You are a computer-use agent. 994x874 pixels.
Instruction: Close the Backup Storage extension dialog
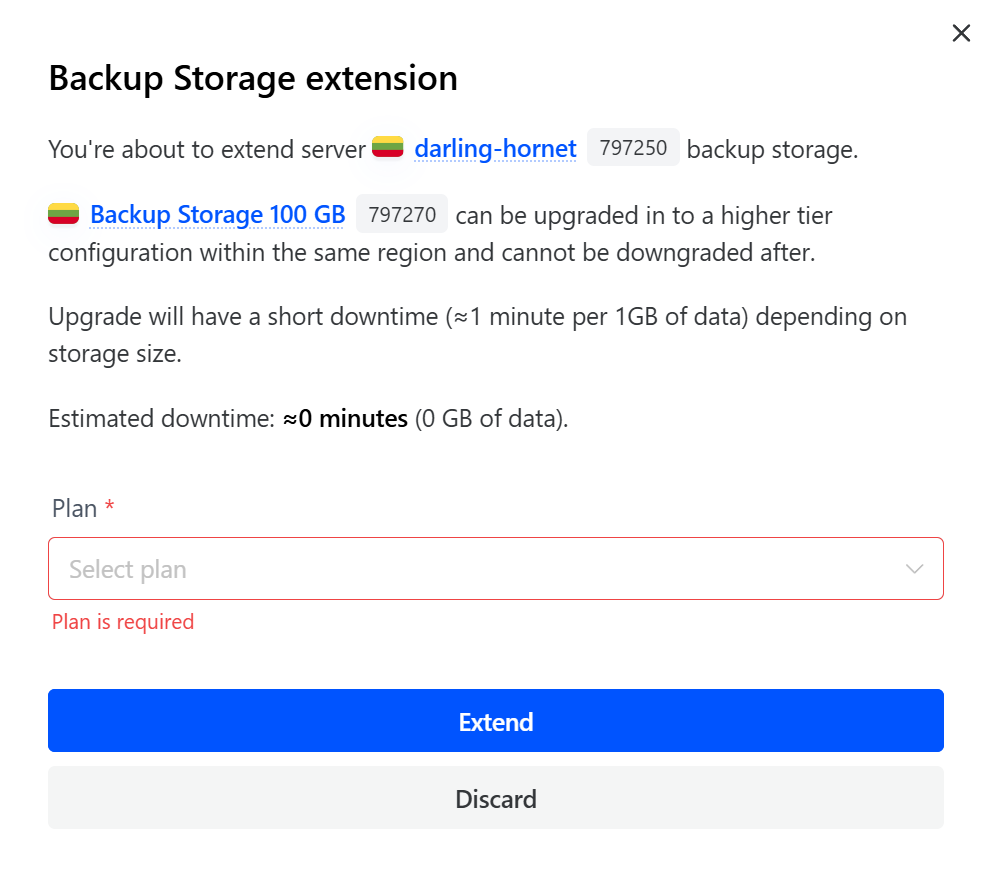961,33
